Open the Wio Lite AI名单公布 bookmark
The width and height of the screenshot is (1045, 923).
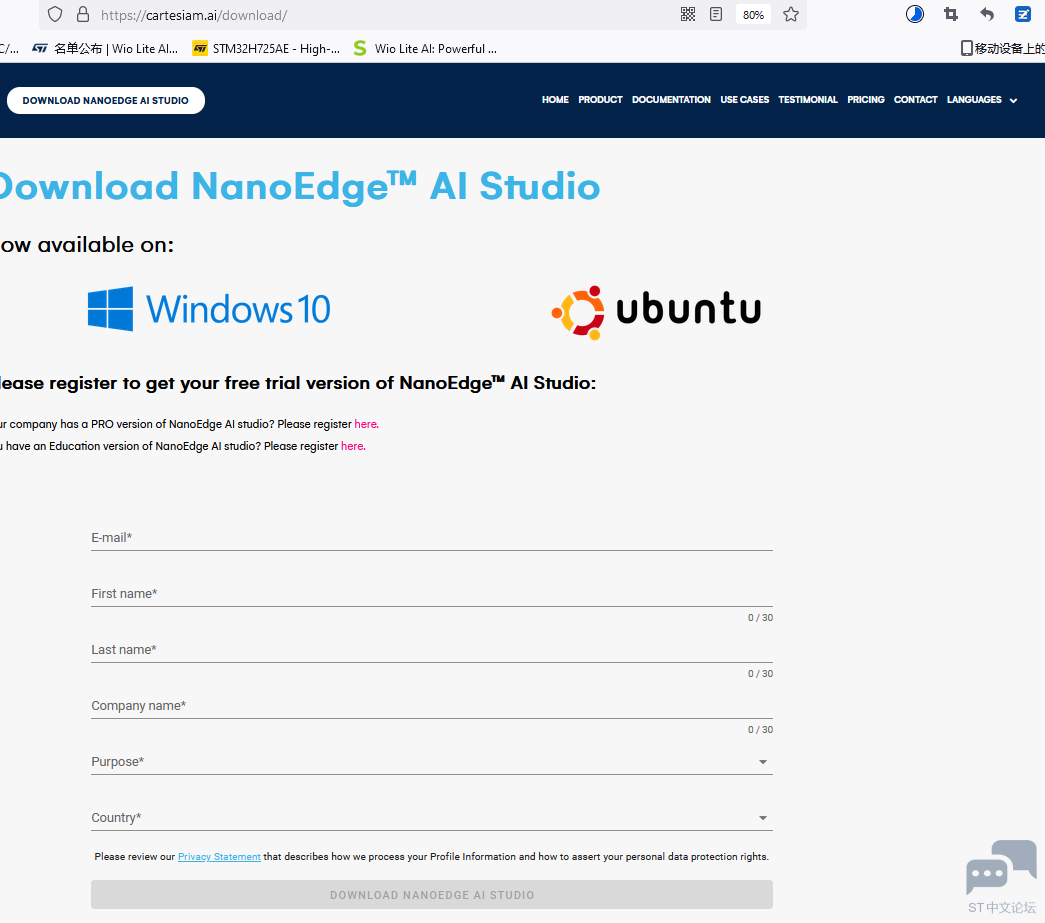click(105, 49)
